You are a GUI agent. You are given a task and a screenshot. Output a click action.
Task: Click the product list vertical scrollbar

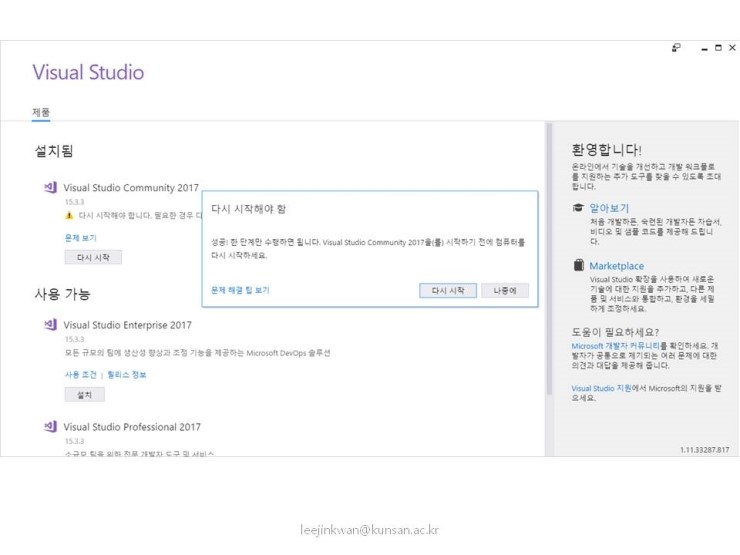(x=548, y=259)
